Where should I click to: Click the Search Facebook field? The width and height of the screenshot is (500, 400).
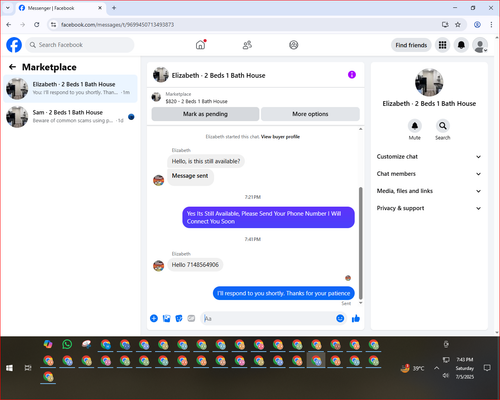[x=80, y=45]
